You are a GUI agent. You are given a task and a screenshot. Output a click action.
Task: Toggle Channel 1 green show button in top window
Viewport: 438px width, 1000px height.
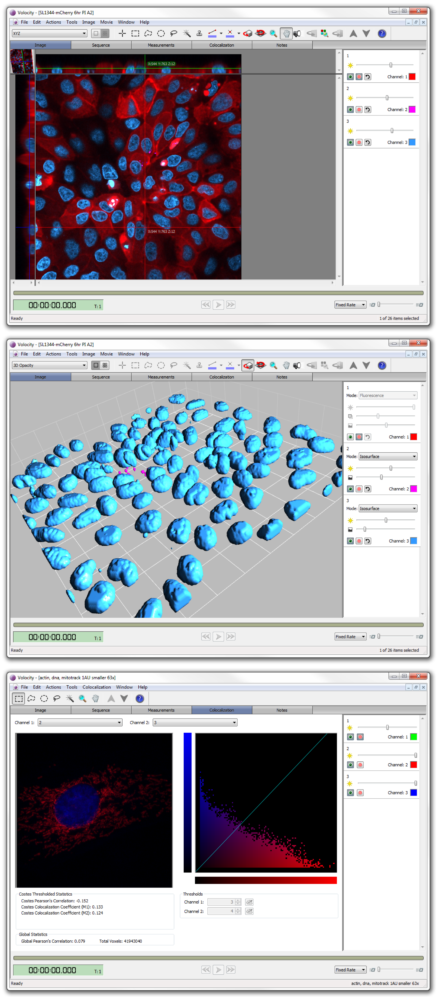(x=350, y=77)
